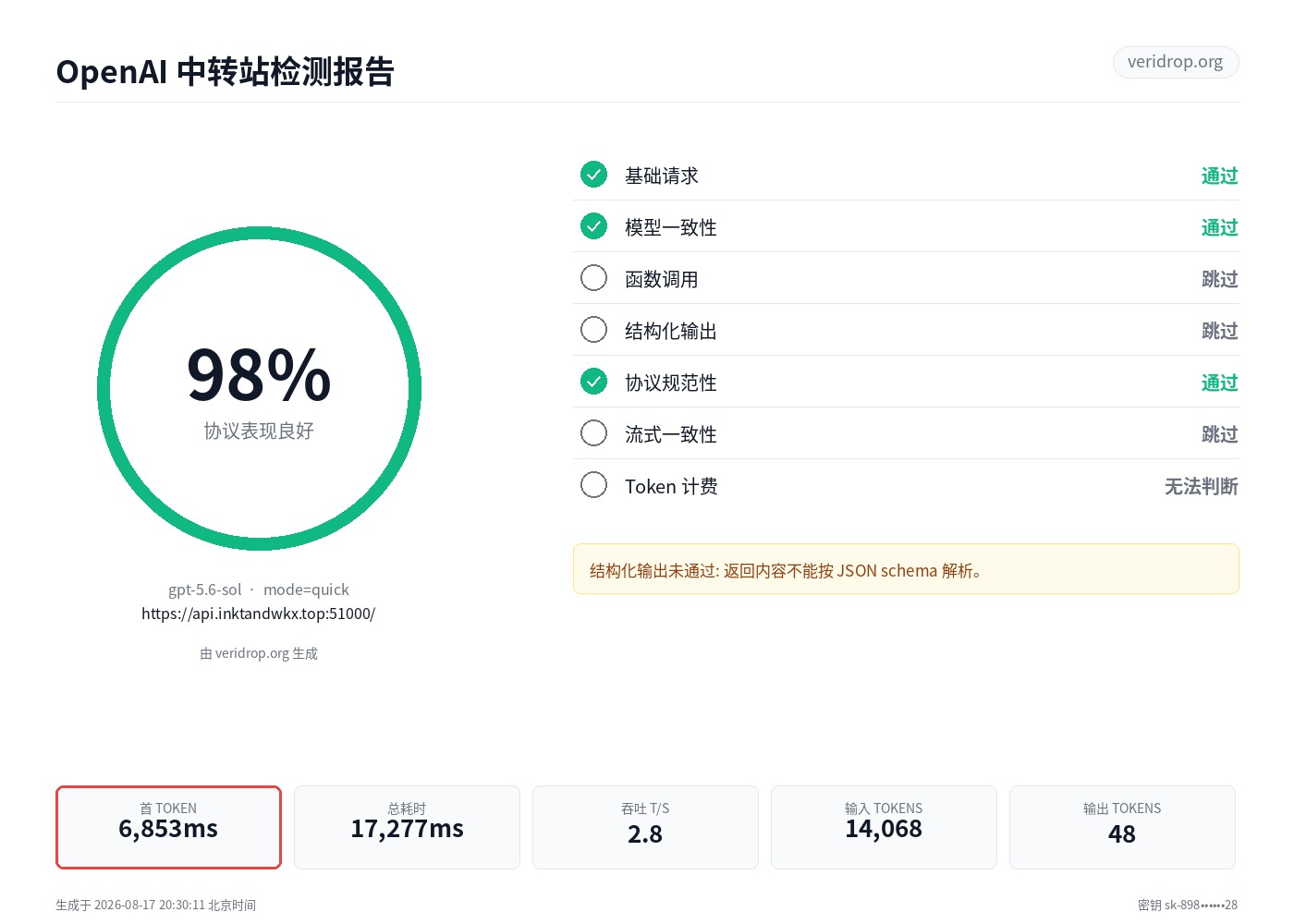The image size is (1294, 924).
Task: Click the 98% score ring
Action: pyautogui.click(x=259, y=389)
